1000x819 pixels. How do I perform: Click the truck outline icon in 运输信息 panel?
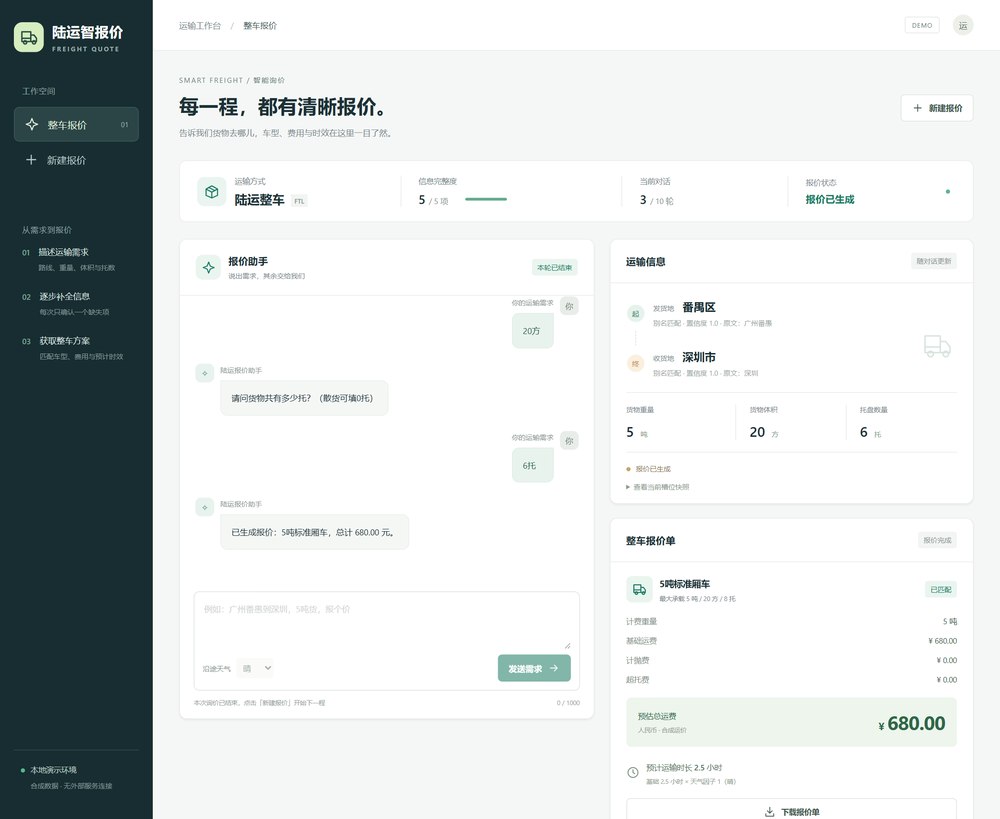pos(937,346)
